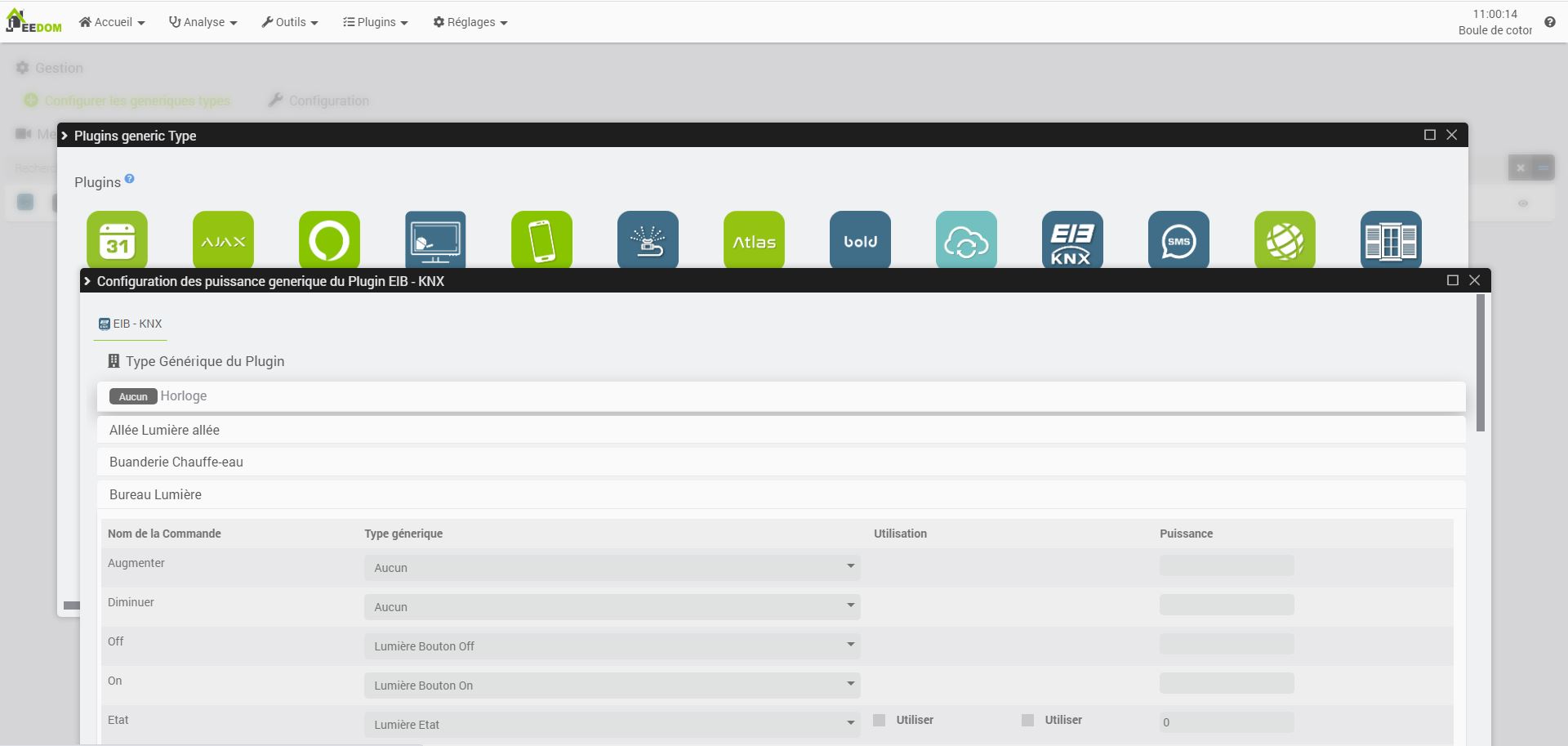The height and width of the screenshot is (746, 1568).
Task: Click the bold plugin icon
Action: (x=860, y=240)
